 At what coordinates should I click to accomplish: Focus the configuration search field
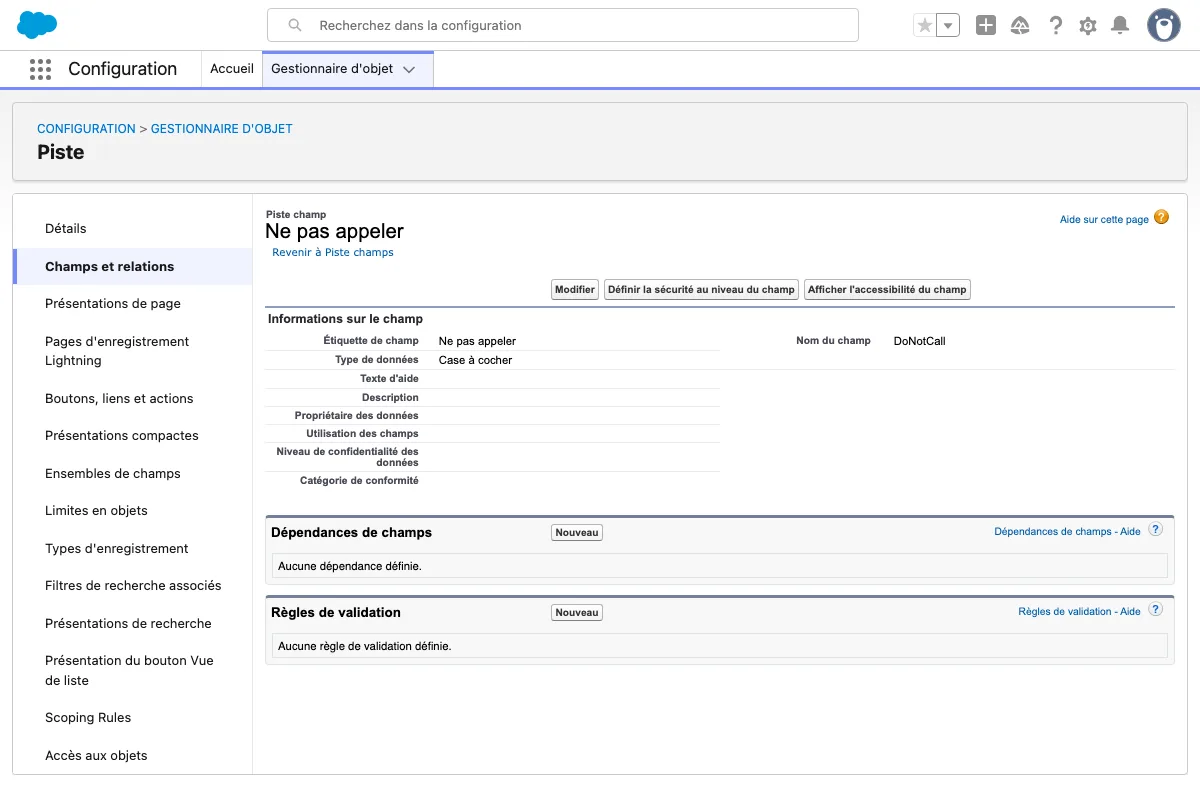tap(563, 25)
